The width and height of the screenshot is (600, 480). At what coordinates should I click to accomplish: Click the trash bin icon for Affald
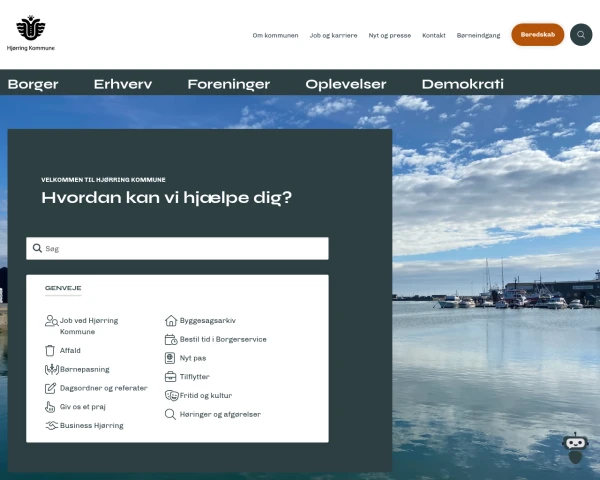pos(50,350)
